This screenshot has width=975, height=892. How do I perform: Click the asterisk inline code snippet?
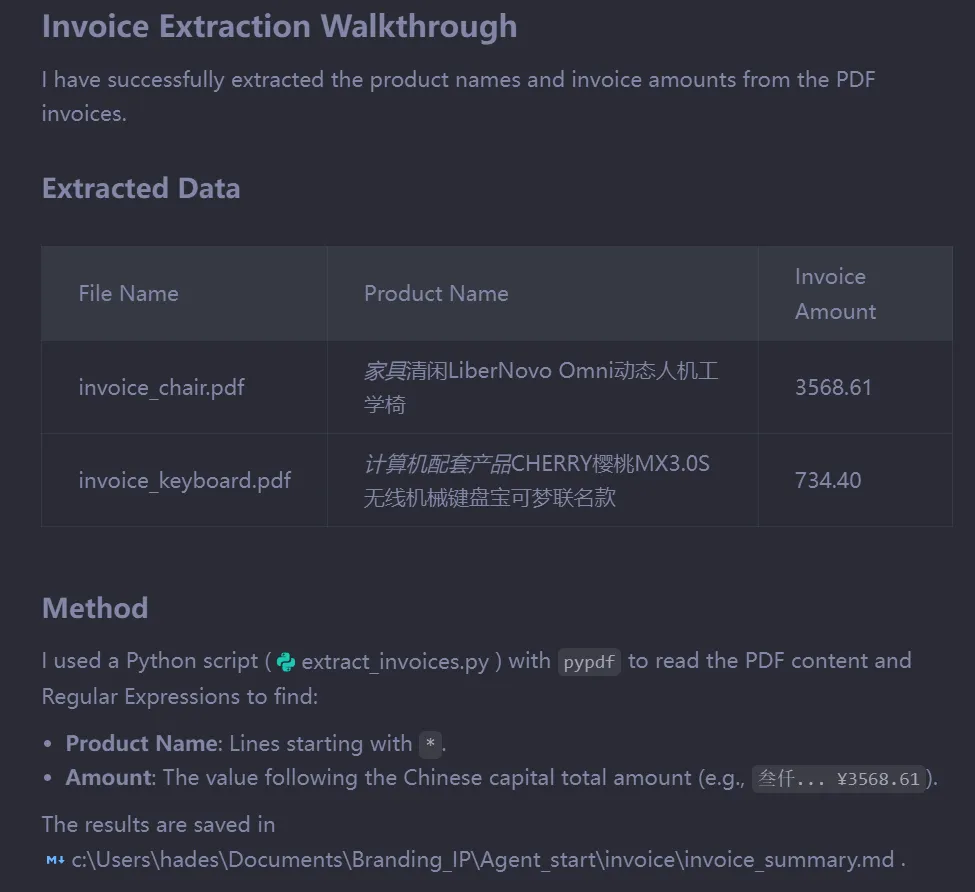(x=430, y=744)
